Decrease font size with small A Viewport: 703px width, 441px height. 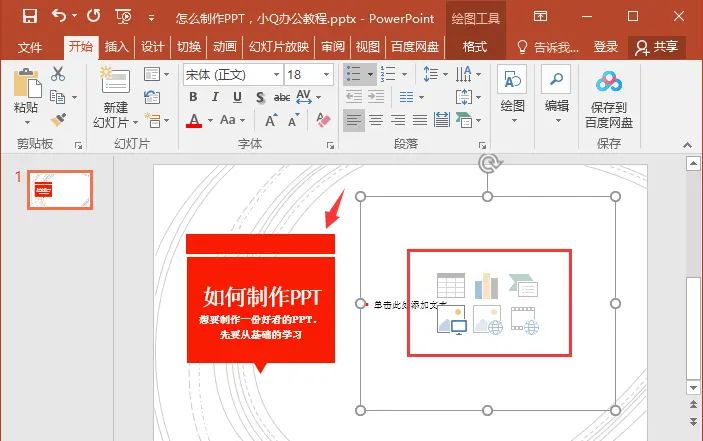point(294,120)
